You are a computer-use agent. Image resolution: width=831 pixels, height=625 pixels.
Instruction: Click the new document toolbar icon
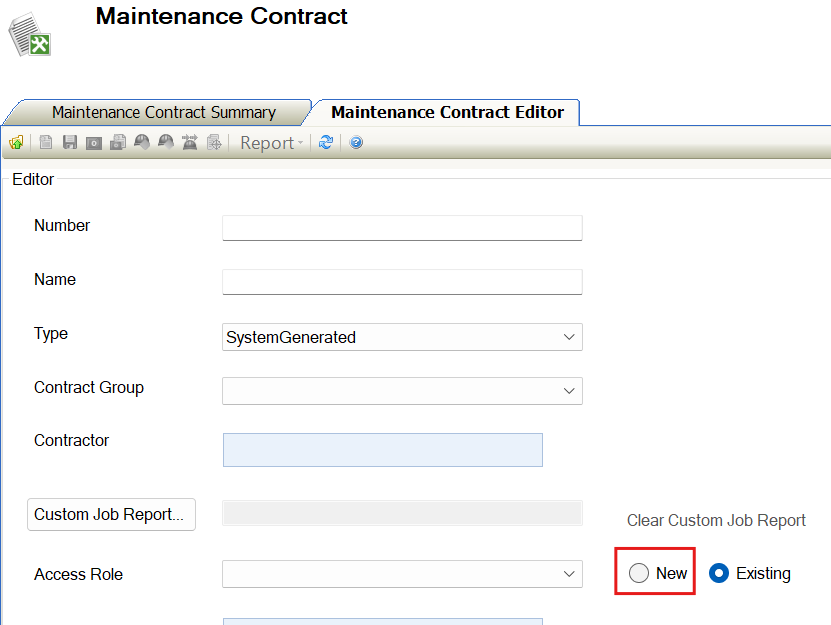(x=46, y=143)
